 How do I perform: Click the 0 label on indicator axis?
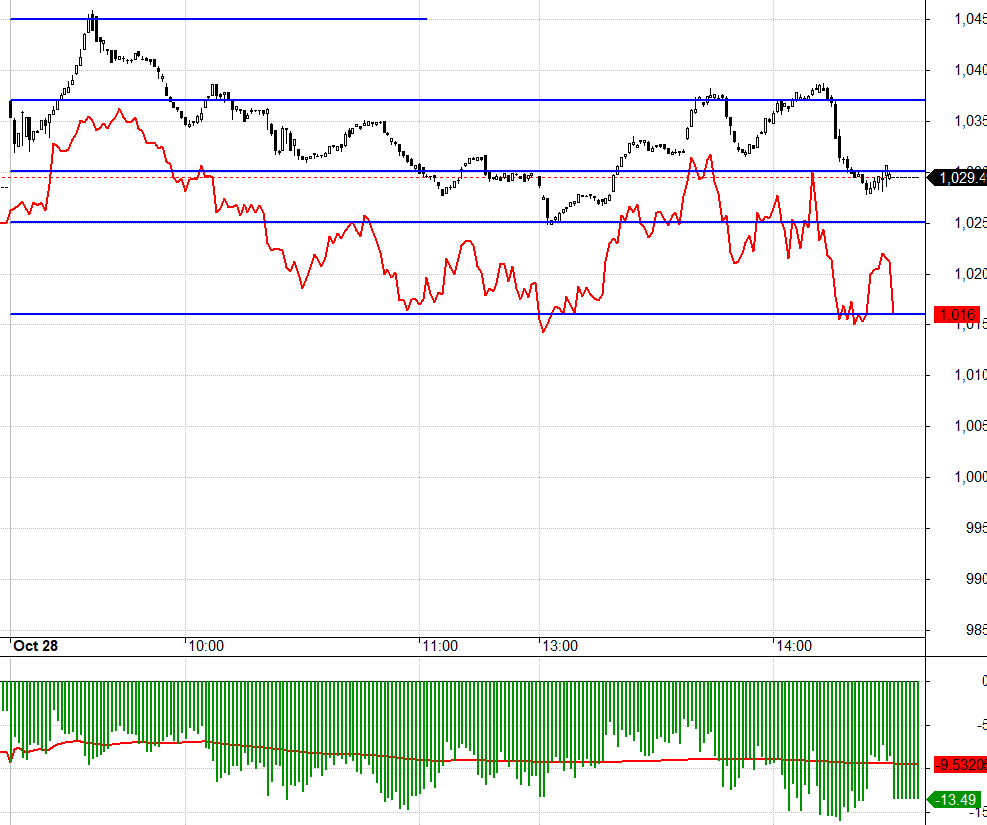(981, 681)
